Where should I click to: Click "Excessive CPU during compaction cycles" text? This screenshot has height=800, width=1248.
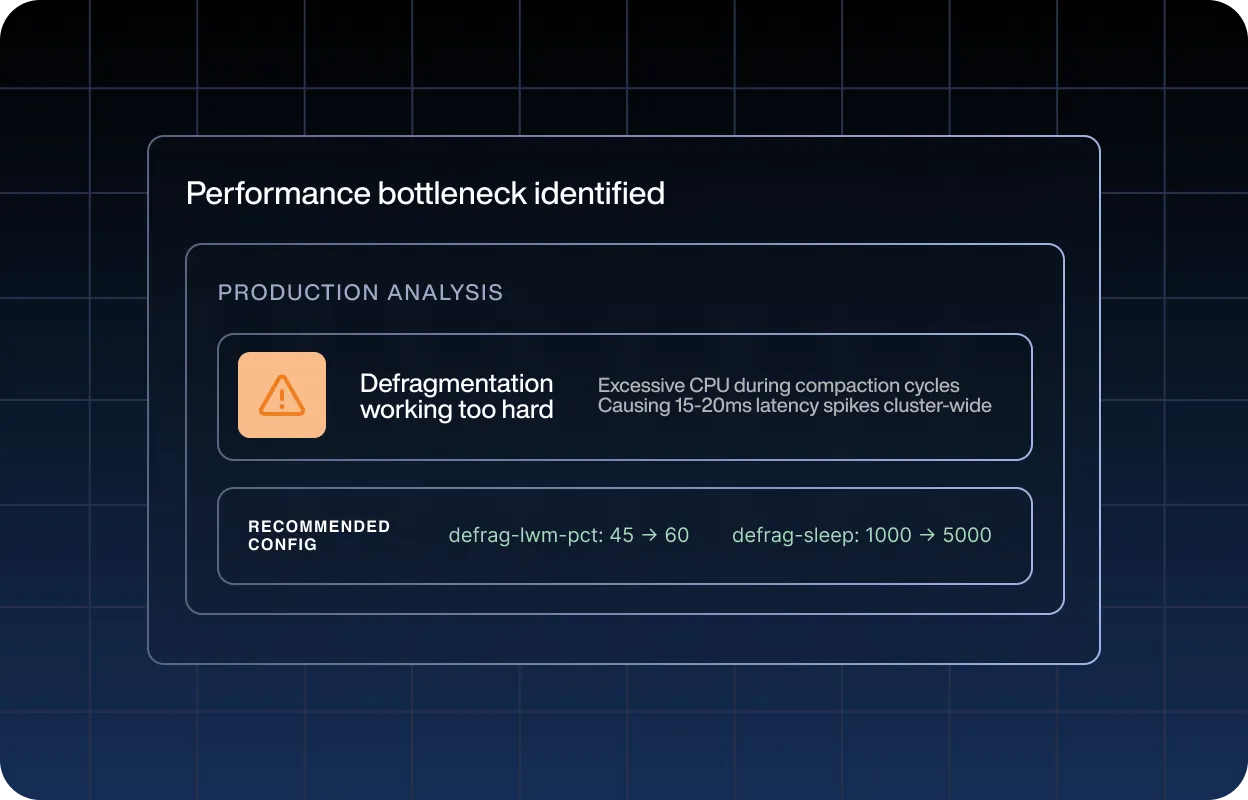tap(779, 386)
